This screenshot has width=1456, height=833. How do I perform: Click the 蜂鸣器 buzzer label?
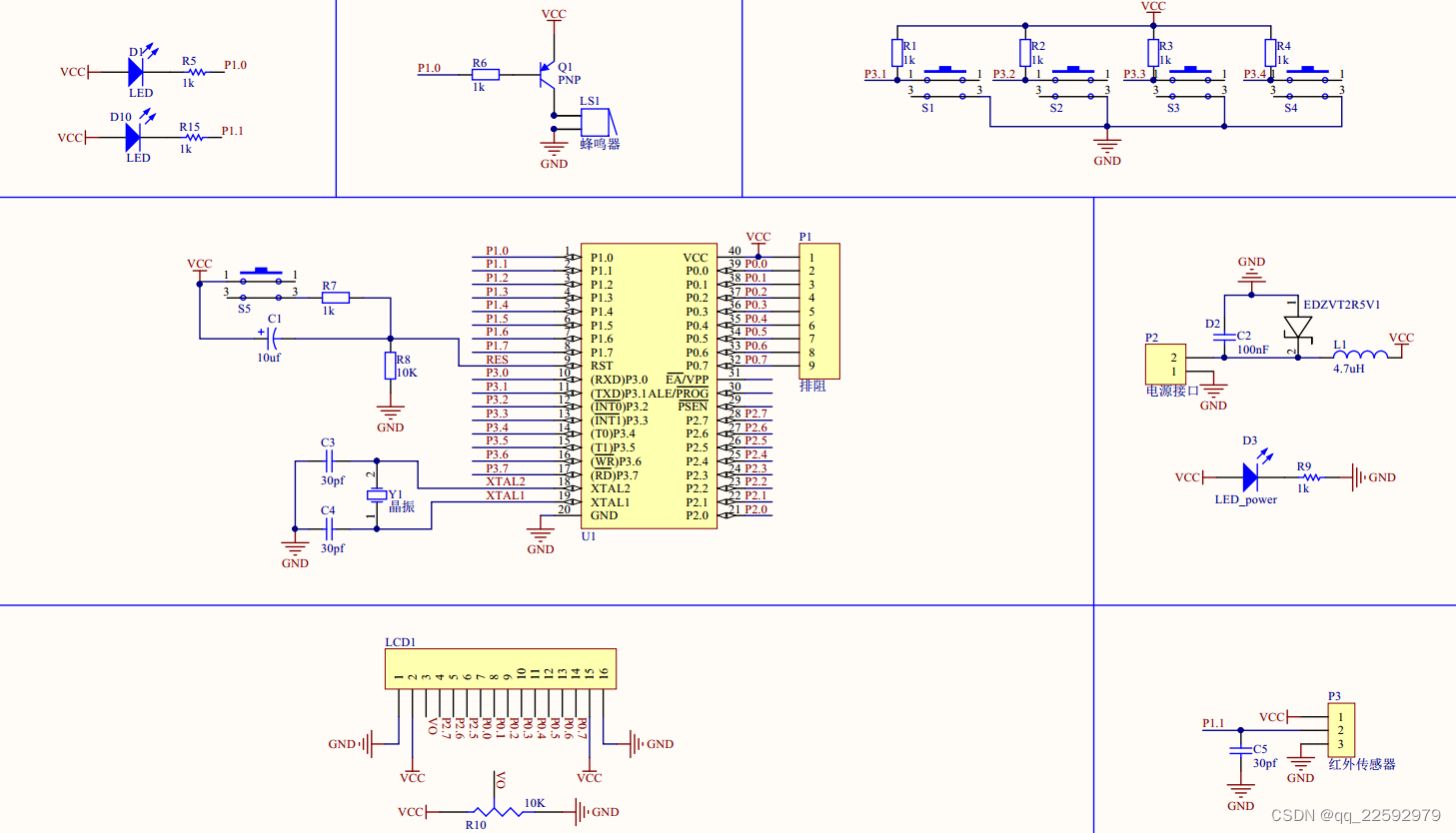[601, 144]
